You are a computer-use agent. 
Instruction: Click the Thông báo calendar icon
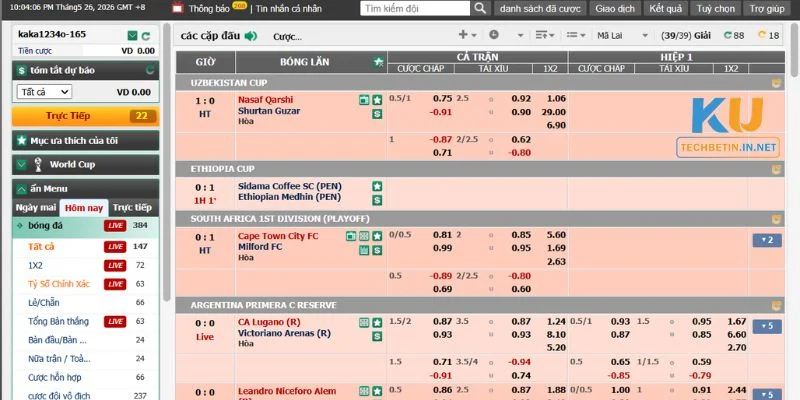click(x=178, y=8)
